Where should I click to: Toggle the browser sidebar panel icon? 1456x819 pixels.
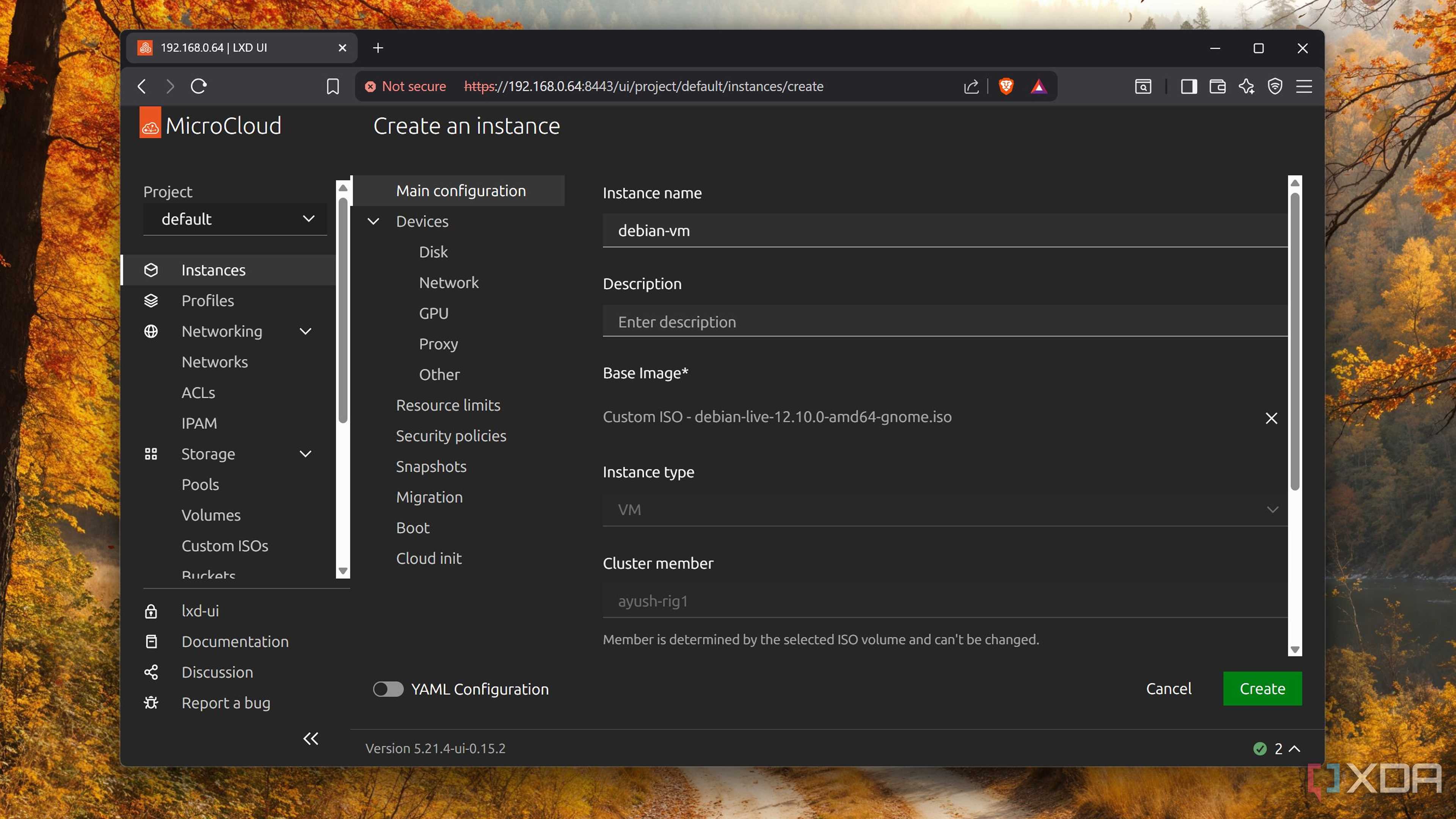click(x=1189, y=86)
